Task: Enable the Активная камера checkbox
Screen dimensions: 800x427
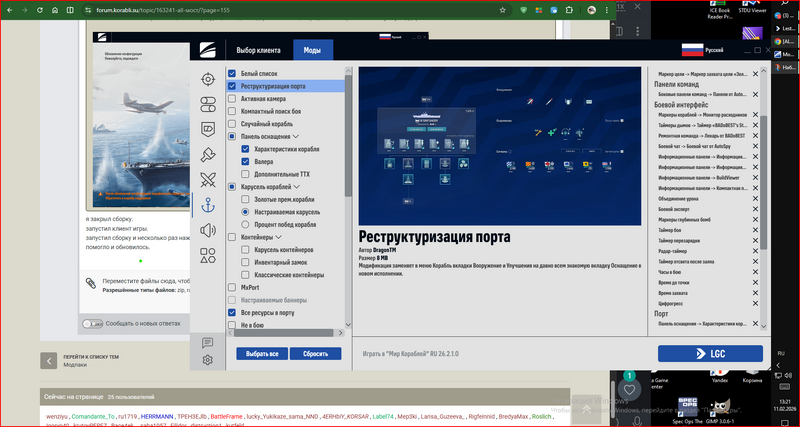Action: pos(232,99)
